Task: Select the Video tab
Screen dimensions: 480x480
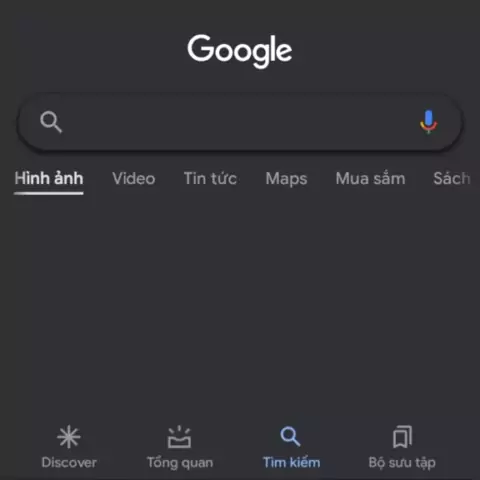Action: (134, 178)
